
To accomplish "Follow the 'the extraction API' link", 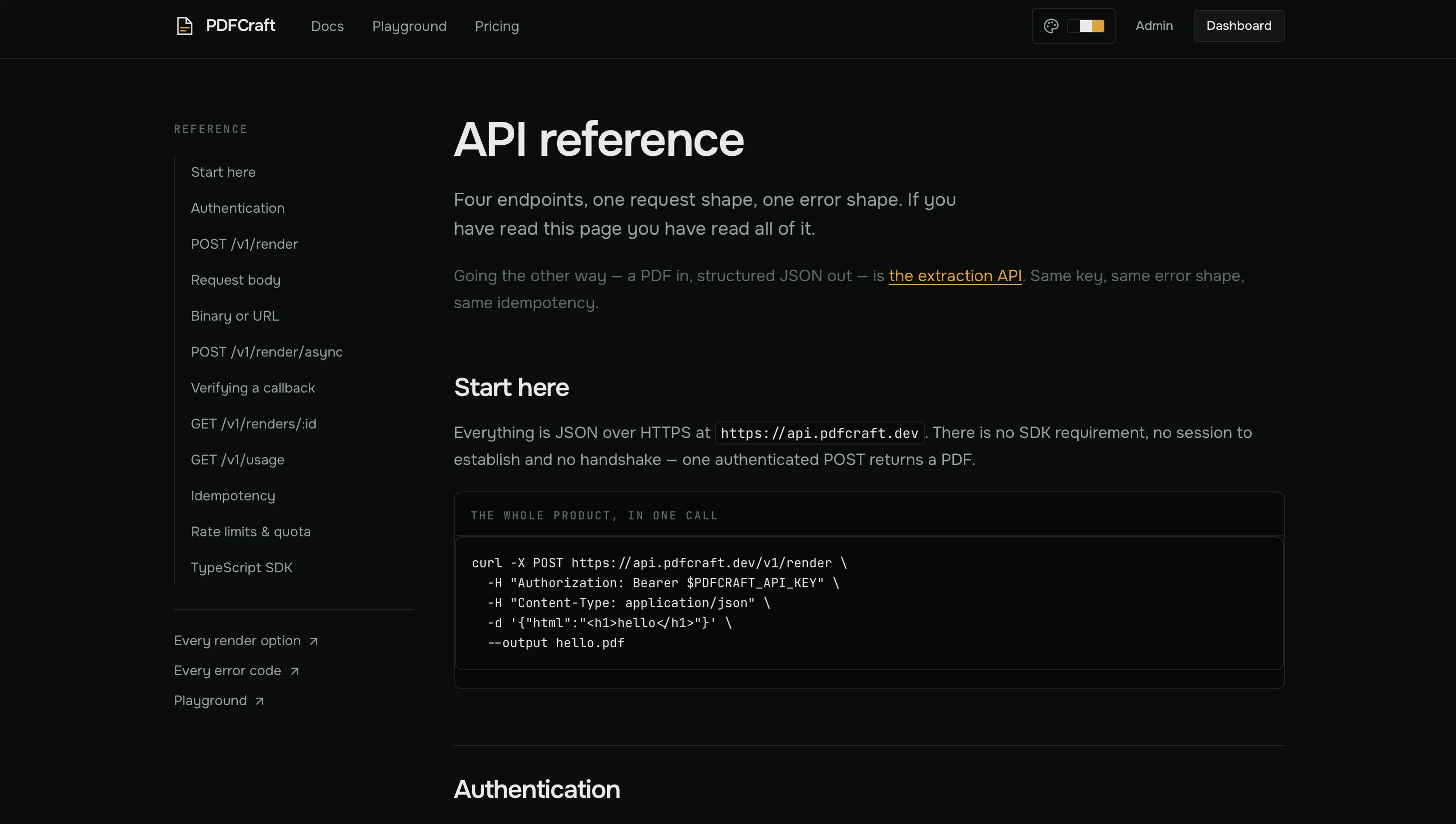I will pyautogui.click(x=955, y=276).
